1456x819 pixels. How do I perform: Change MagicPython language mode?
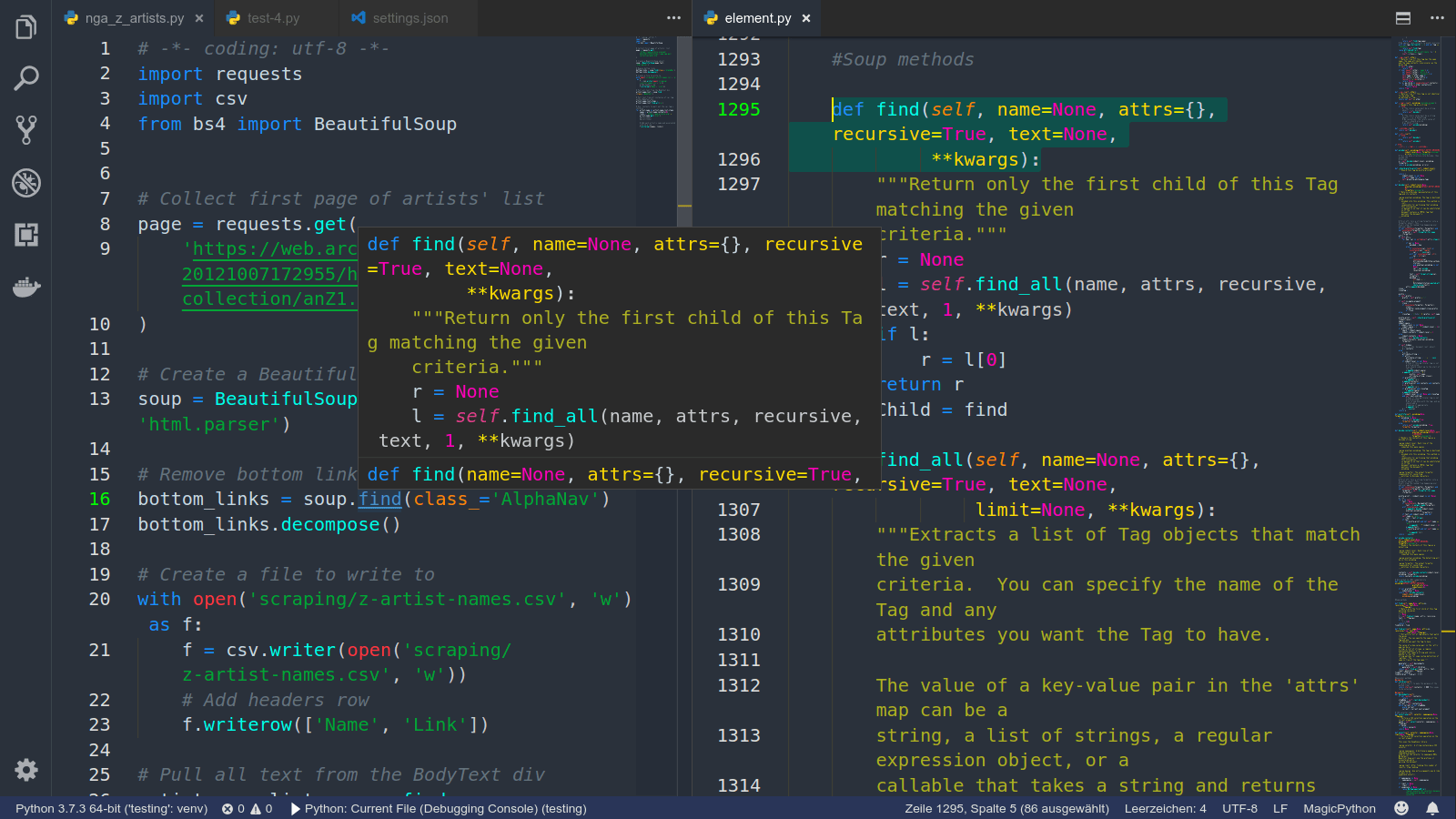(1340, 808)
